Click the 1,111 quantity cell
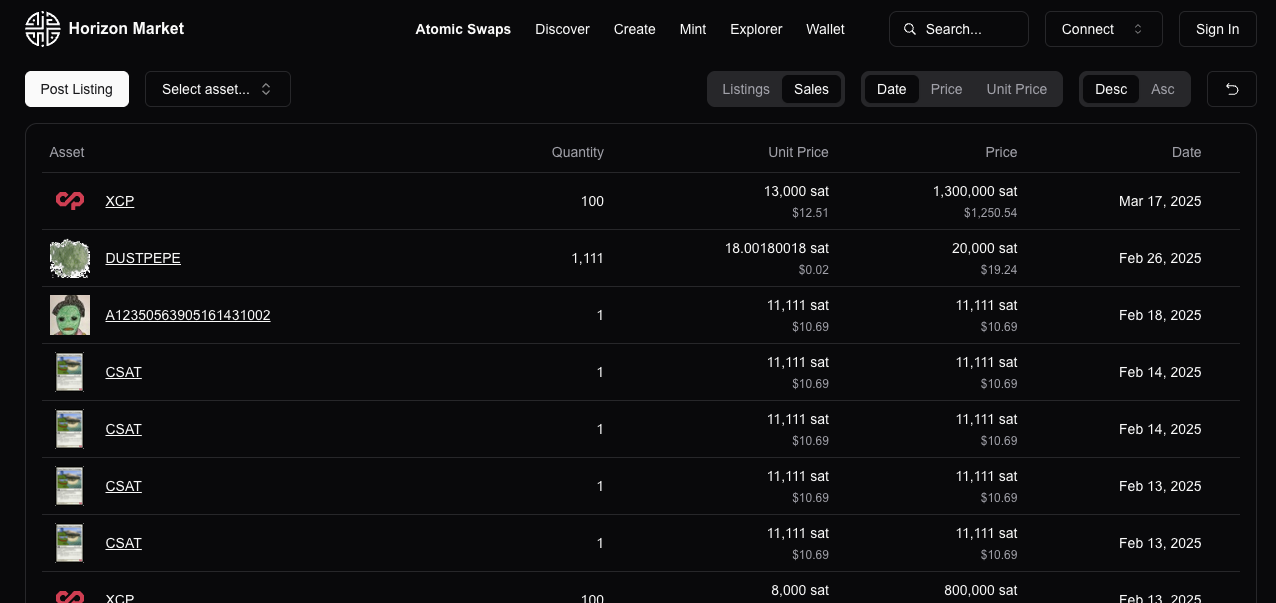Screen dimensions: 1276x603 [x=588, y=258]
